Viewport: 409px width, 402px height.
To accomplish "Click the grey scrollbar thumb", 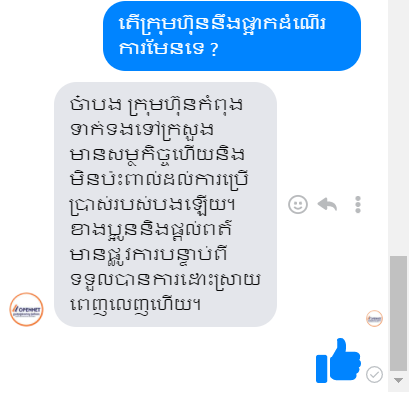I will click(x=398, y=313).
